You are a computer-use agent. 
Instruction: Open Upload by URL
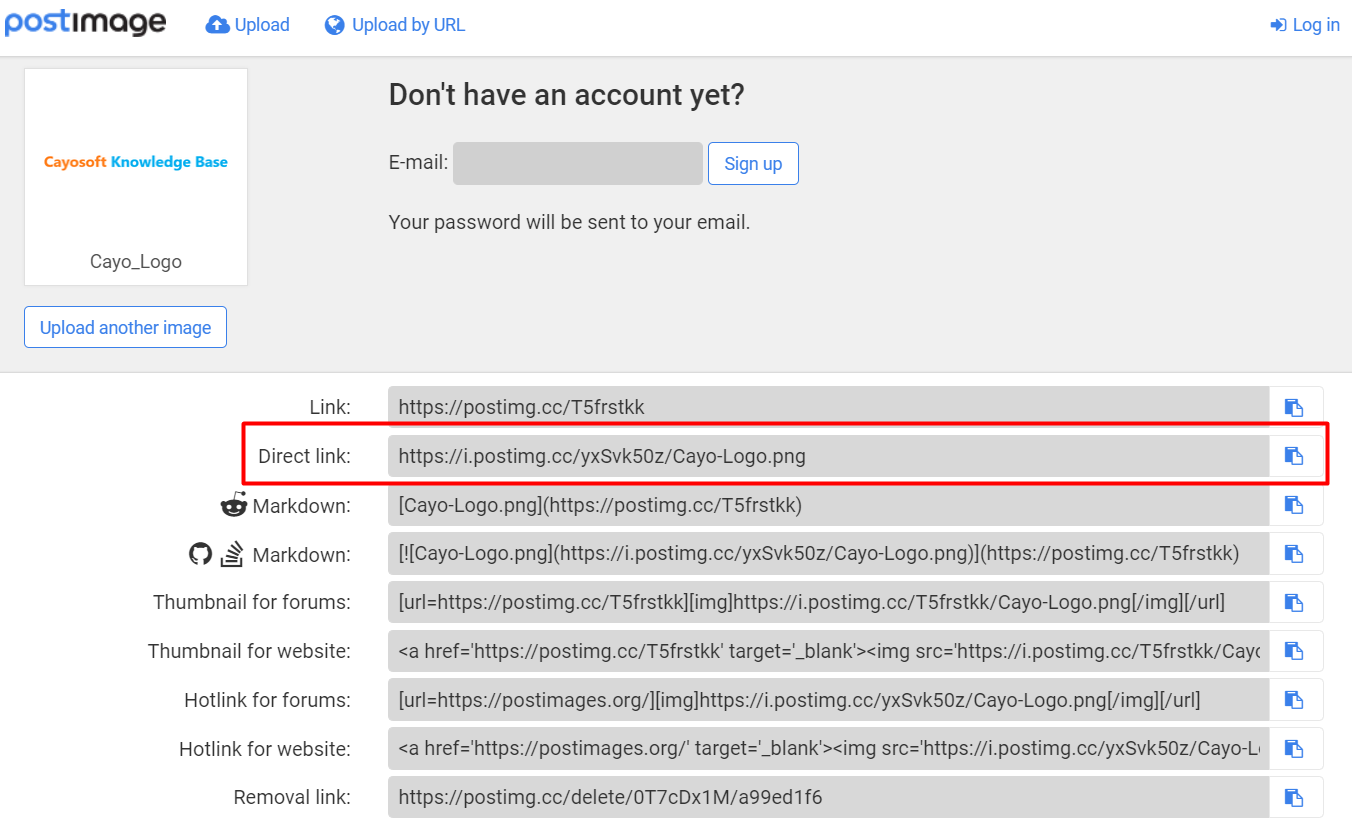tap(395, 25)
